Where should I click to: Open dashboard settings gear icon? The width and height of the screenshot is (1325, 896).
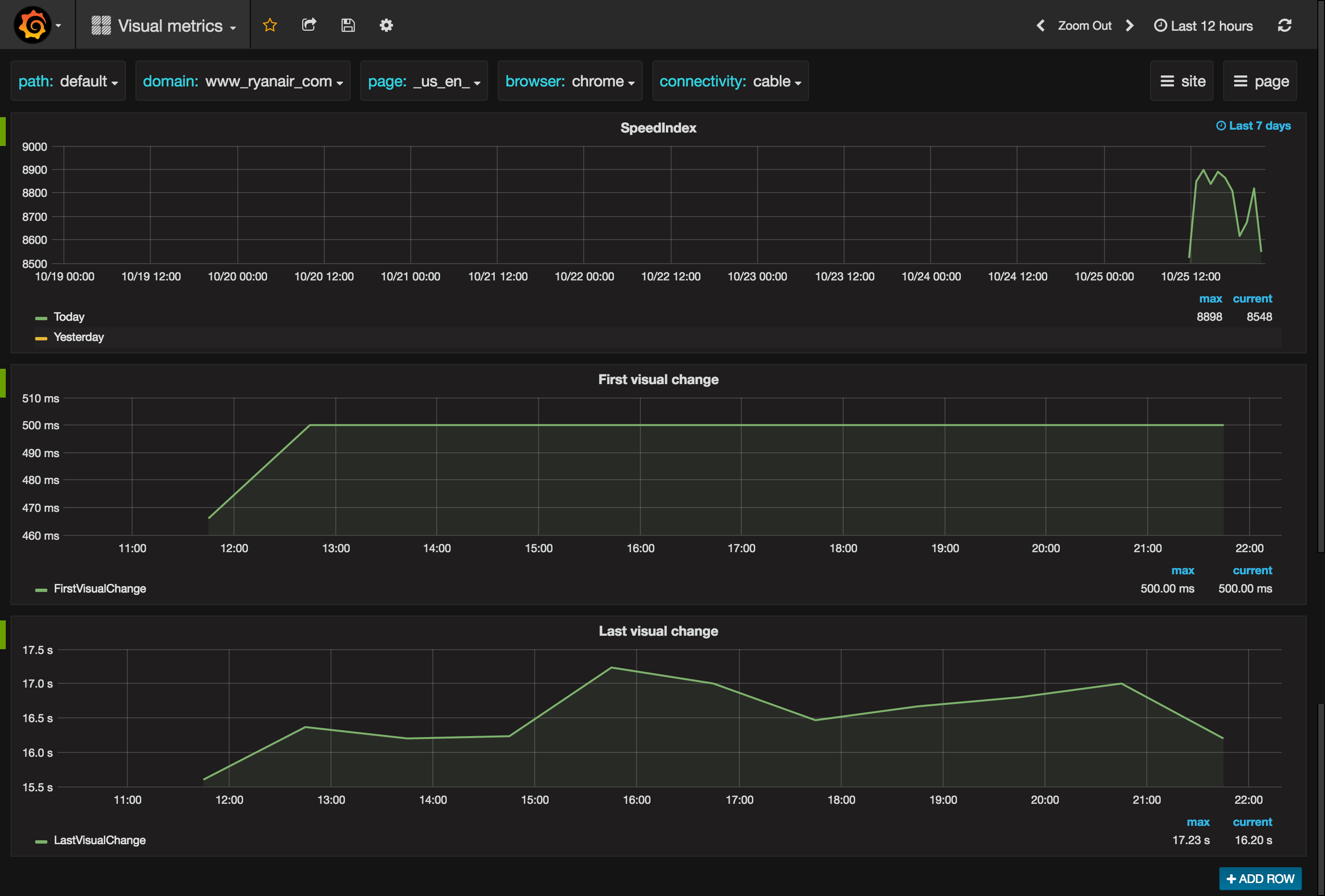pos(386,25)
